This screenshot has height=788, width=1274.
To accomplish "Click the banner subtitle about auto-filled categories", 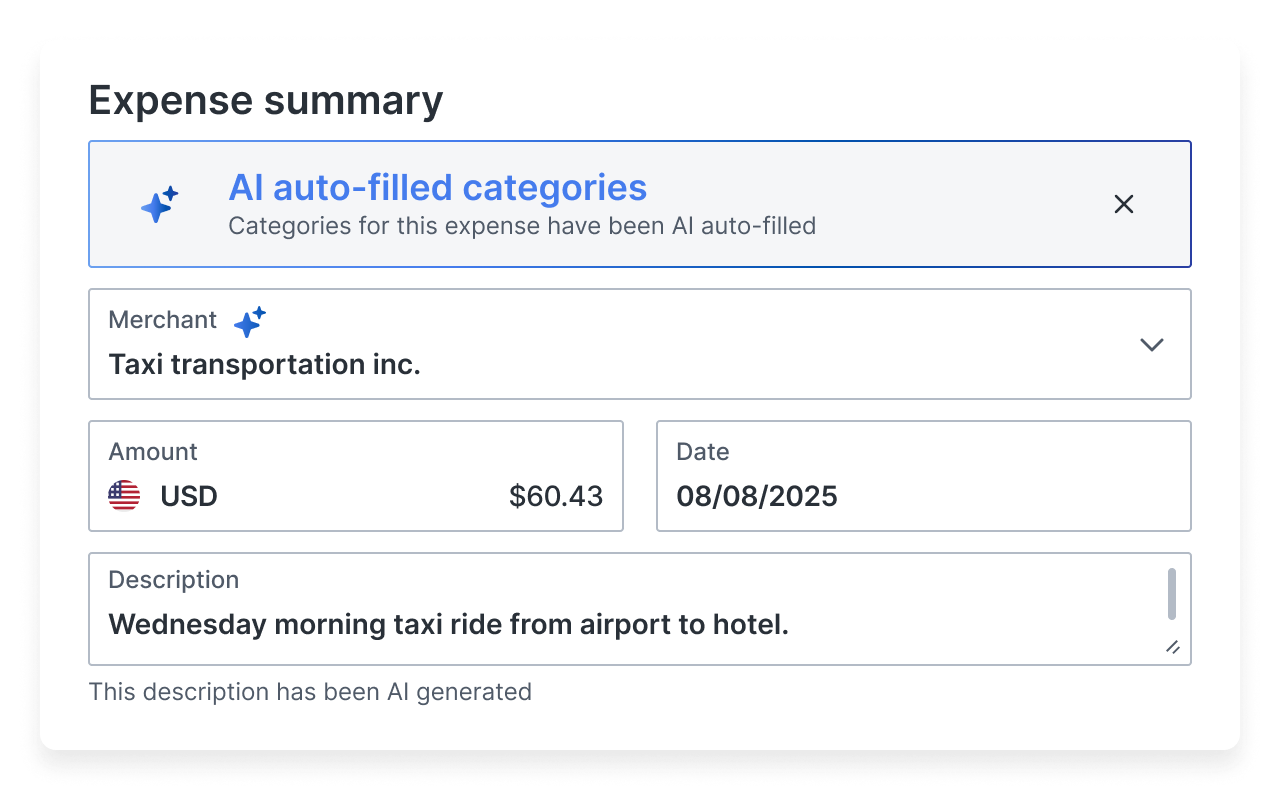I will click(521, 226).
